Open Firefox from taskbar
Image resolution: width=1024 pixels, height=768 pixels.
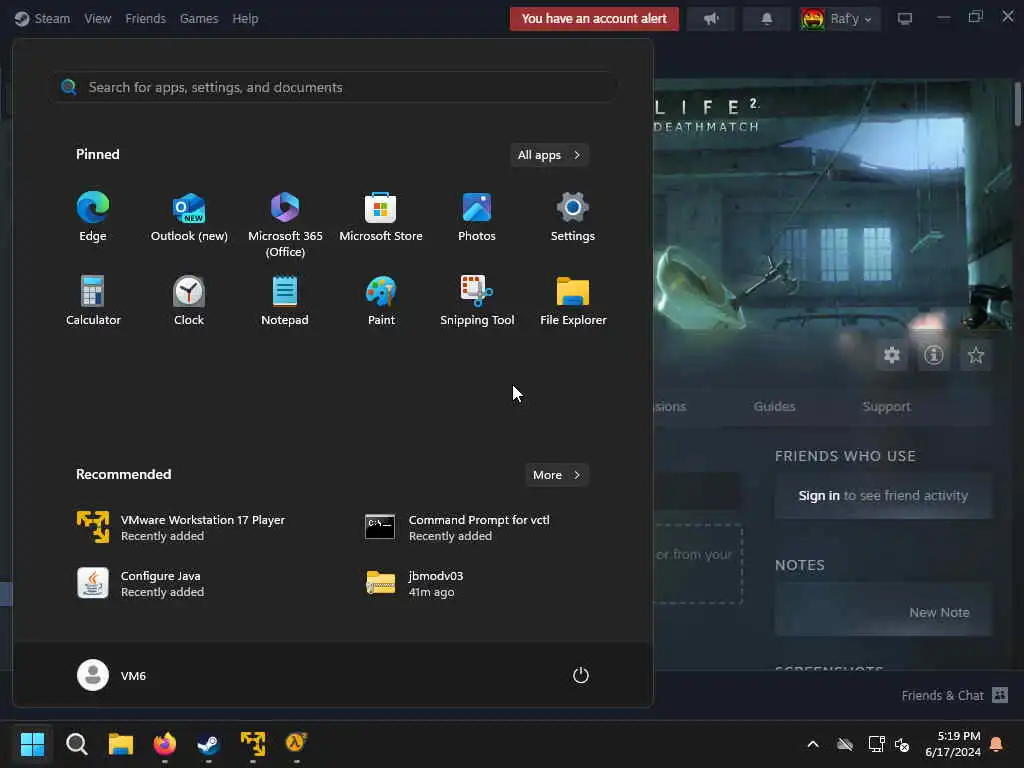(x=165, y=743)
